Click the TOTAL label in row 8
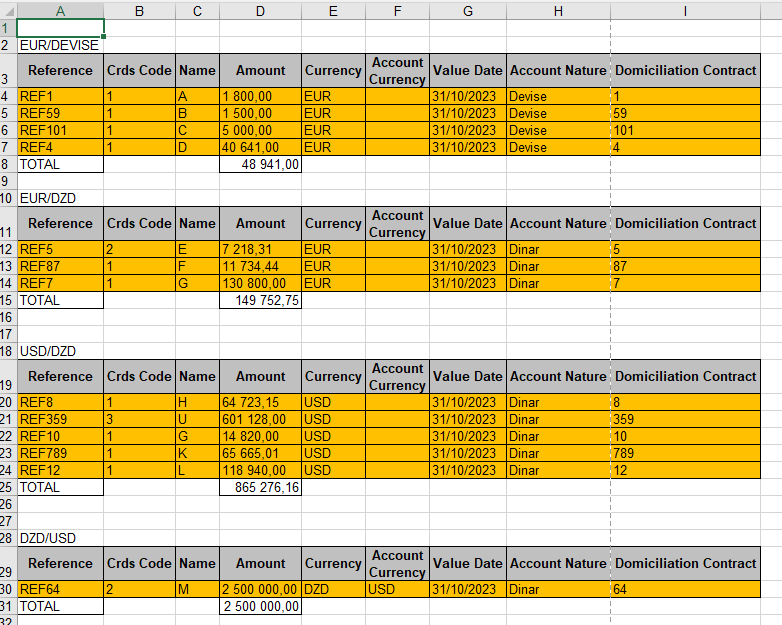 tap(60, 164)
